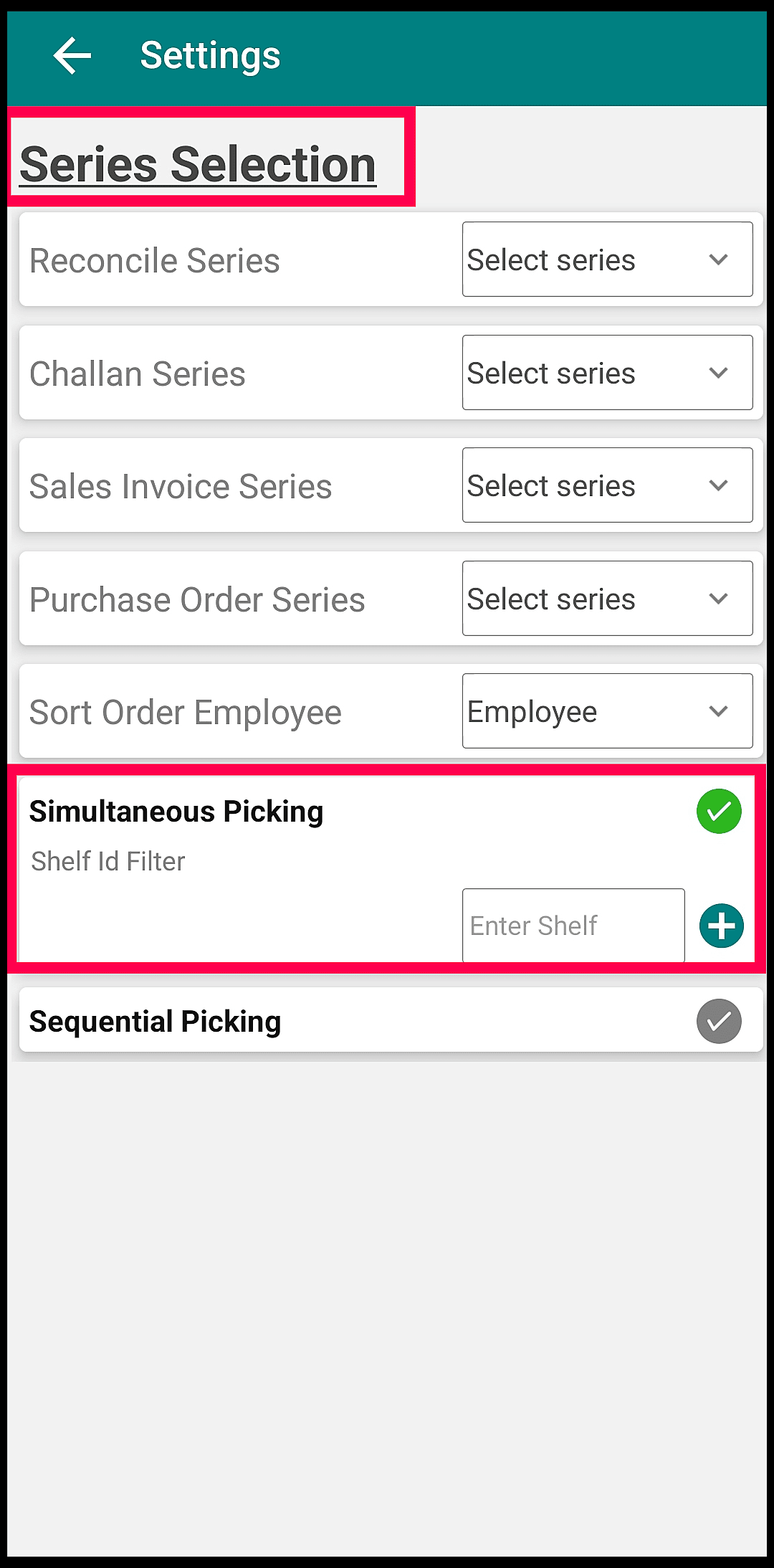
Task: Click the plus icon to add shelf
Action: tap(721, 926)
